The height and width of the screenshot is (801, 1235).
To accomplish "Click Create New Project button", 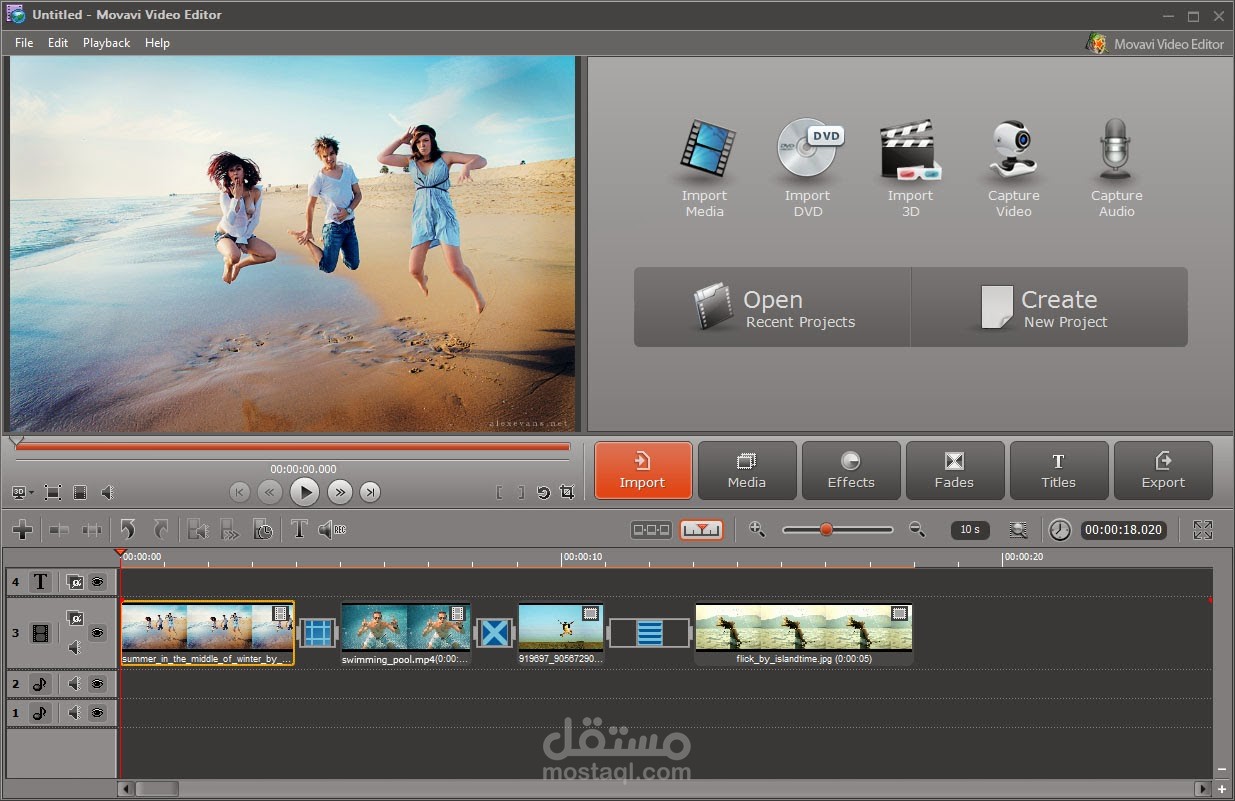I will point(1049,307).
